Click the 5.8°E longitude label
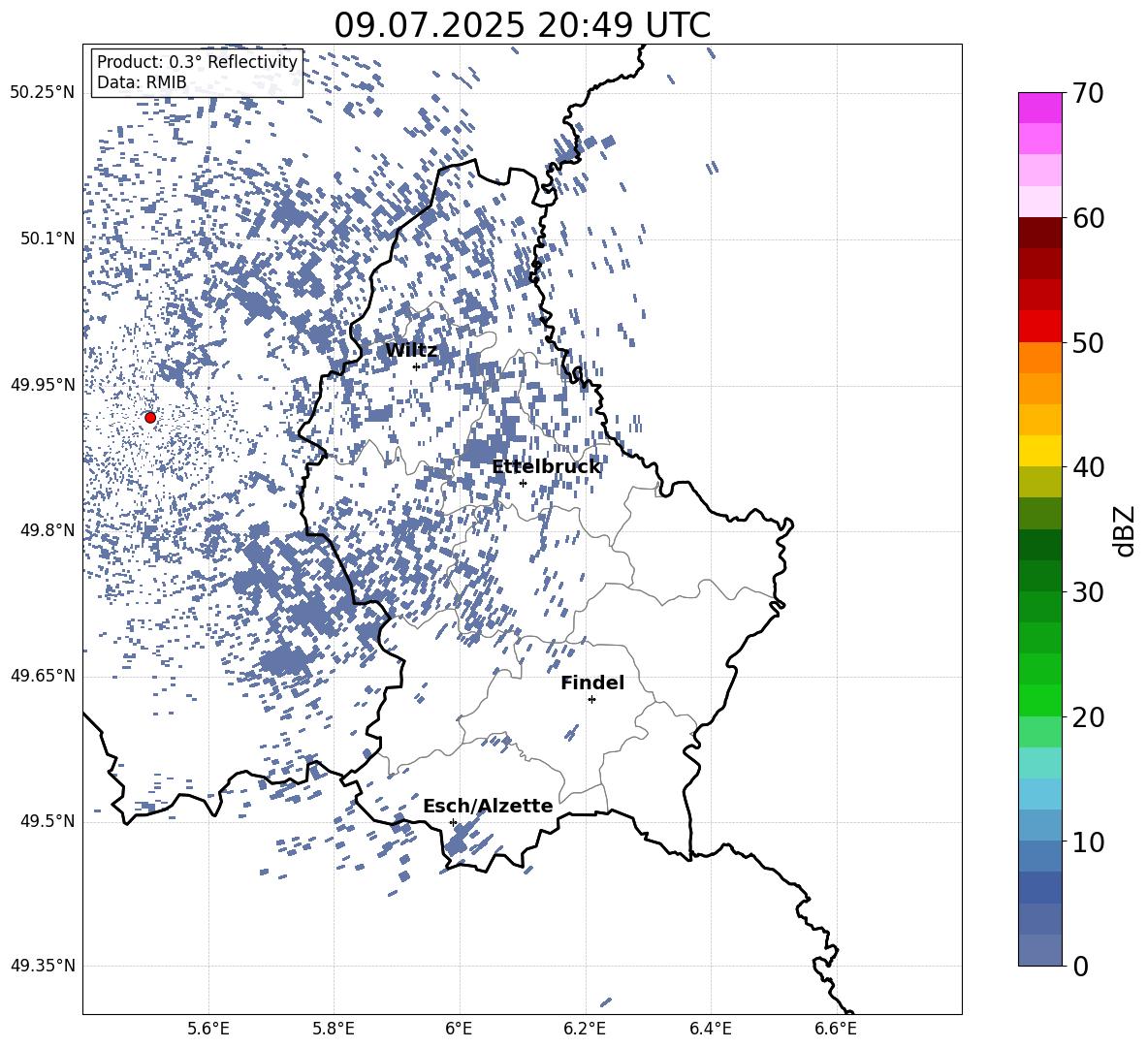This screenshot has height=1048, width=1148. 334,1029
